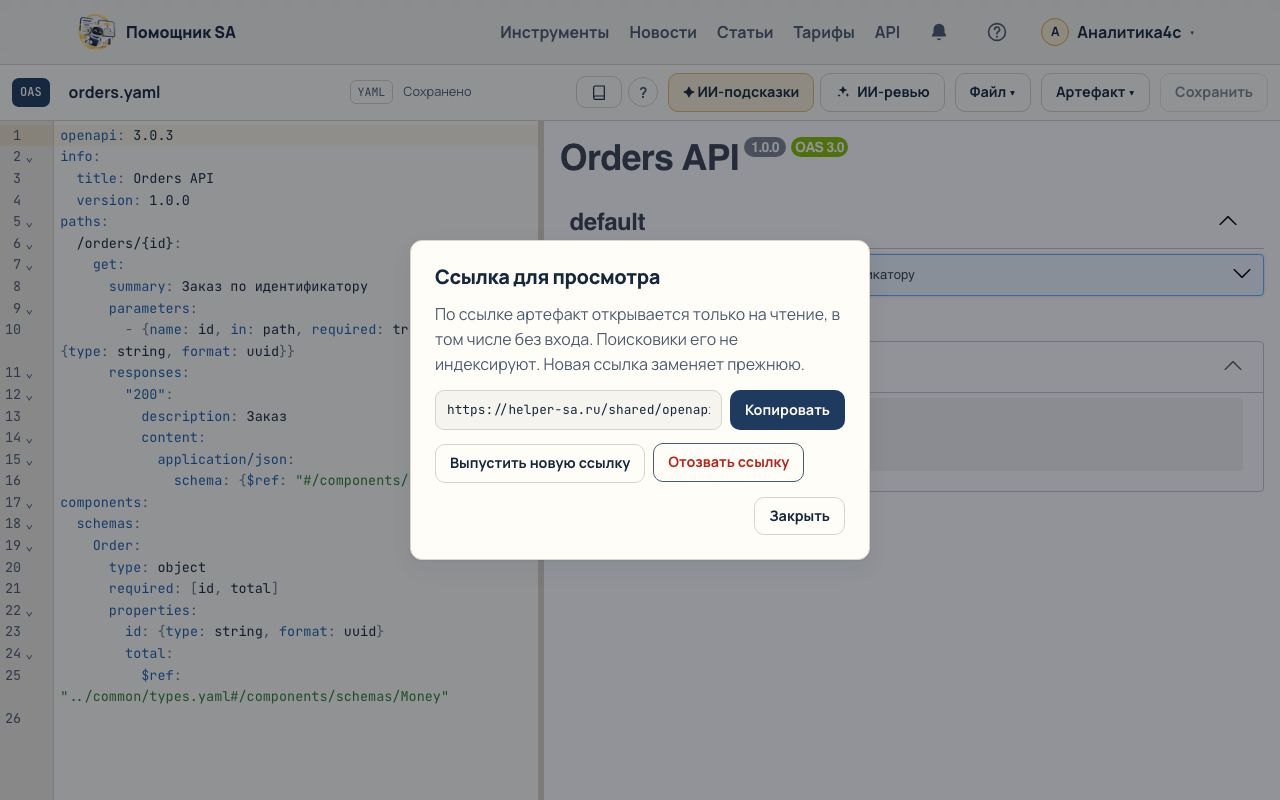Expand the GET operation row chevron
This screenshot has width=1280, height=800.
(1242, 274)
